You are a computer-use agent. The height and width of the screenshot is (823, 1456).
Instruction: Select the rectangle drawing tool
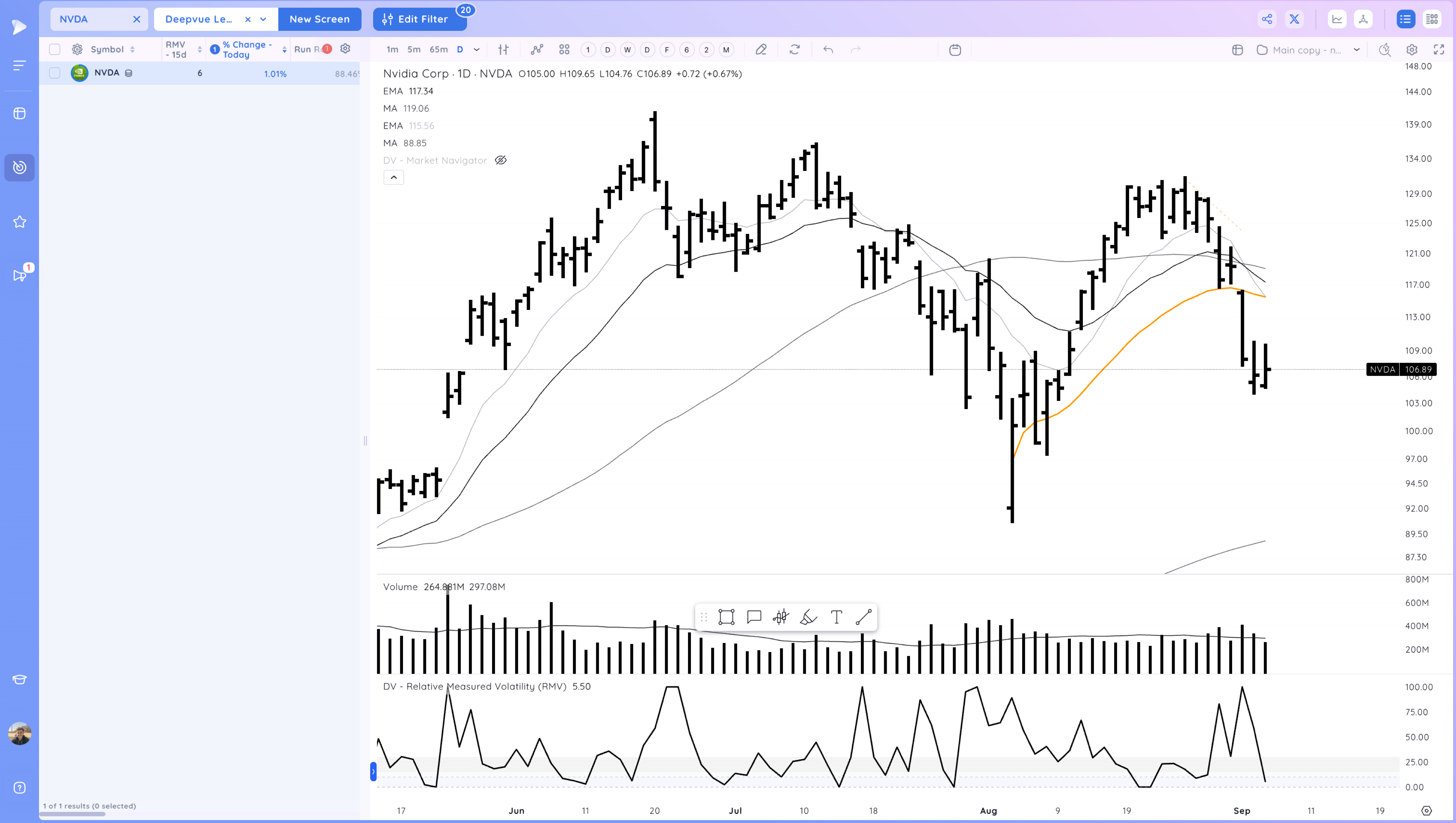click(726, 617)
